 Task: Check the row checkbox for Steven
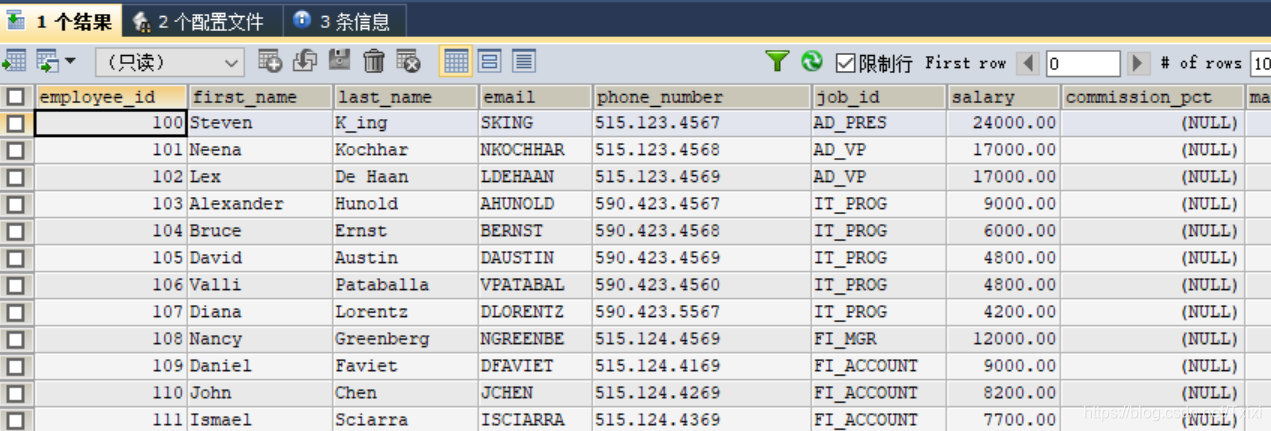16,124
